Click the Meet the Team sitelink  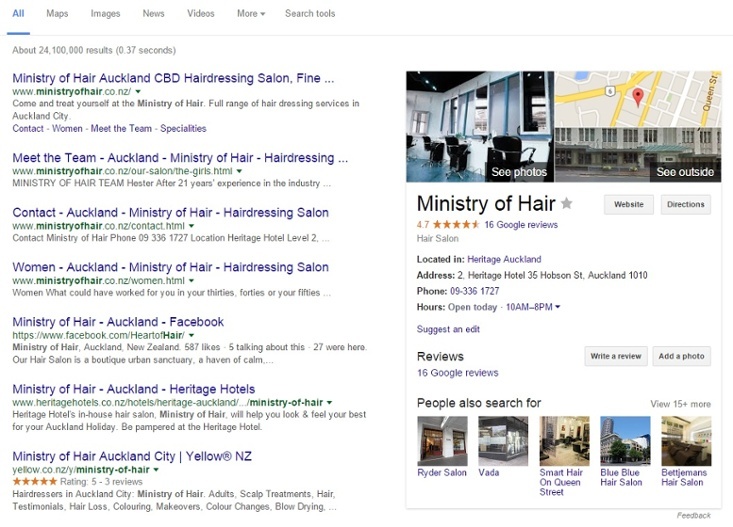tap(121, 129)
